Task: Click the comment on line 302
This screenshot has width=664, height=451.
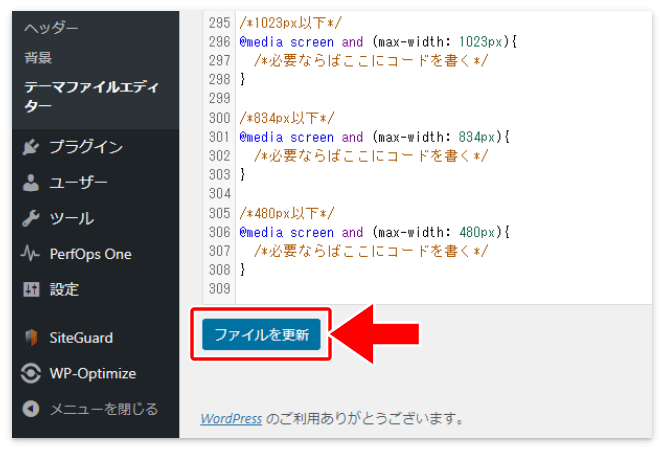Action: click(371, 156)
